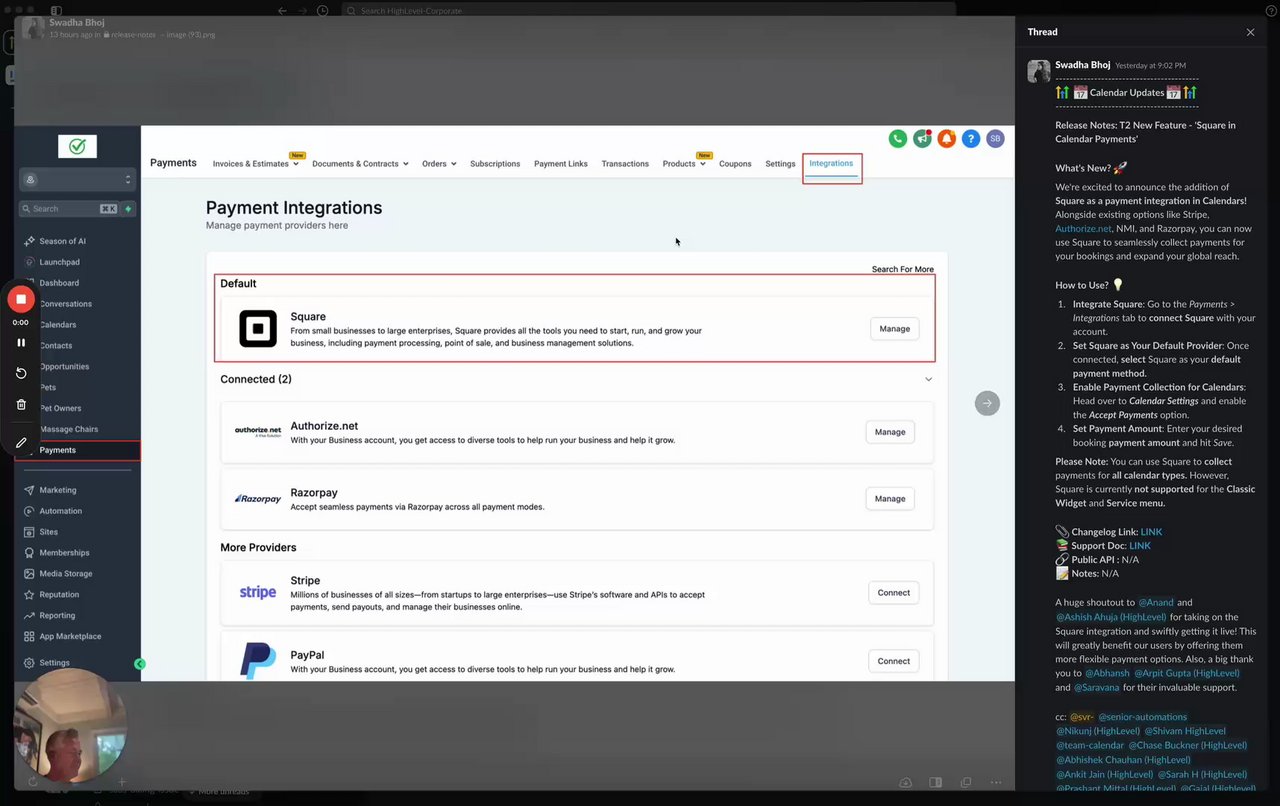The width and height of the screenshot is (1280, 806).
Task: Connect the Stripe provider
Action: click(894, 593)
